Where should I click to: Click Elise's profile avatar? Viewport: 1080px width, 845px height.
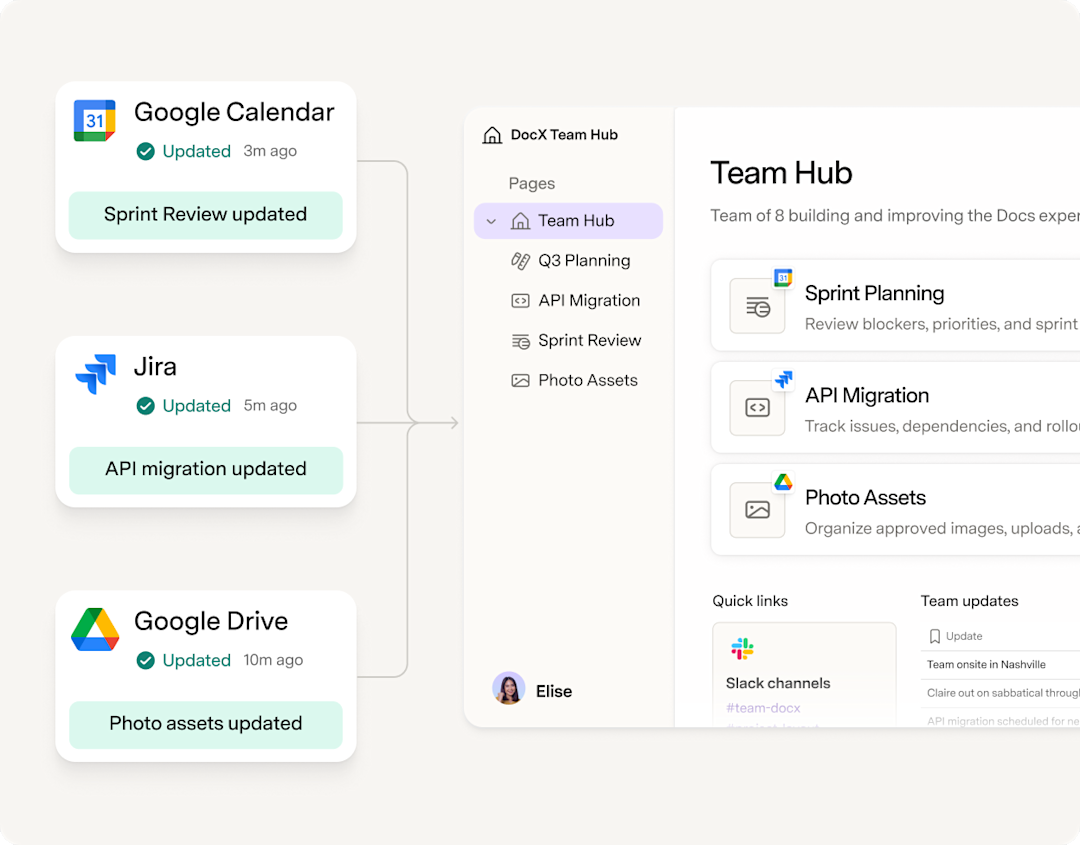click(x=508, y=689)
